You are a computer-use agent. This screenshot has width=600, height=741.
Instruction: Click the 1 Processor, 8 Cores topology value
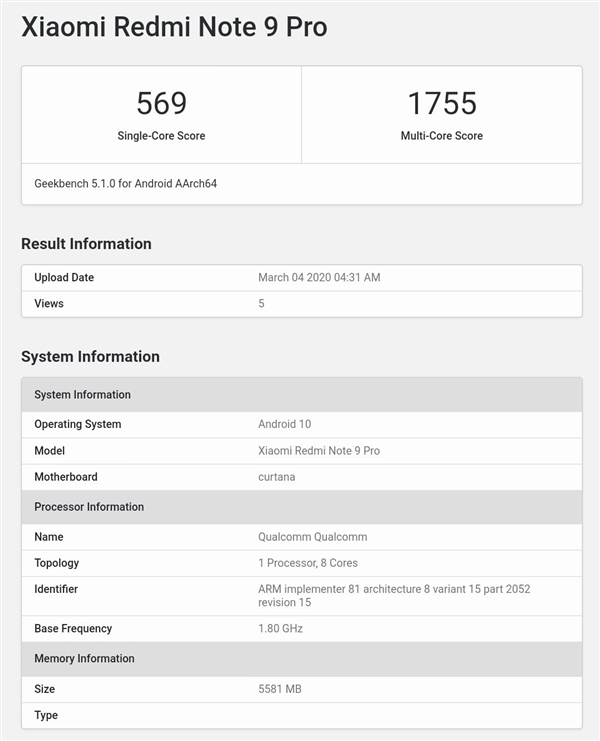tap(308, 563)
